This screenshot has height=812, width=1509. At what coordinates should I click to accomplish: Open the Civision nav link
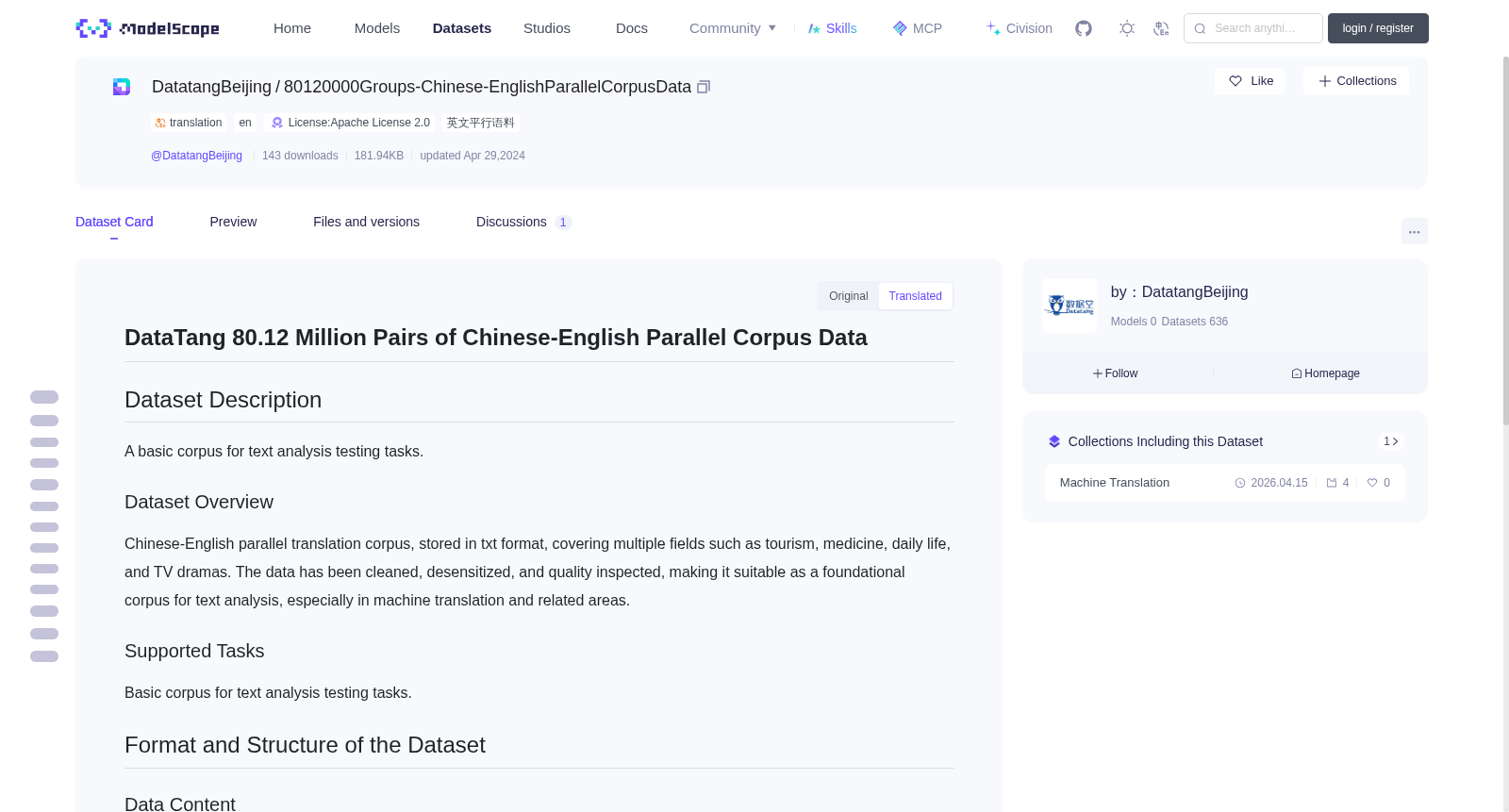point(1019,28)
